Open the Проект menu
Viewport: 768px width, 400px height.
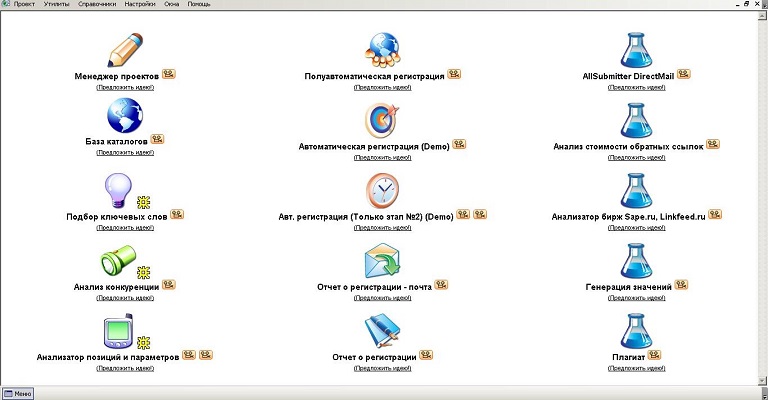[24, 4]
